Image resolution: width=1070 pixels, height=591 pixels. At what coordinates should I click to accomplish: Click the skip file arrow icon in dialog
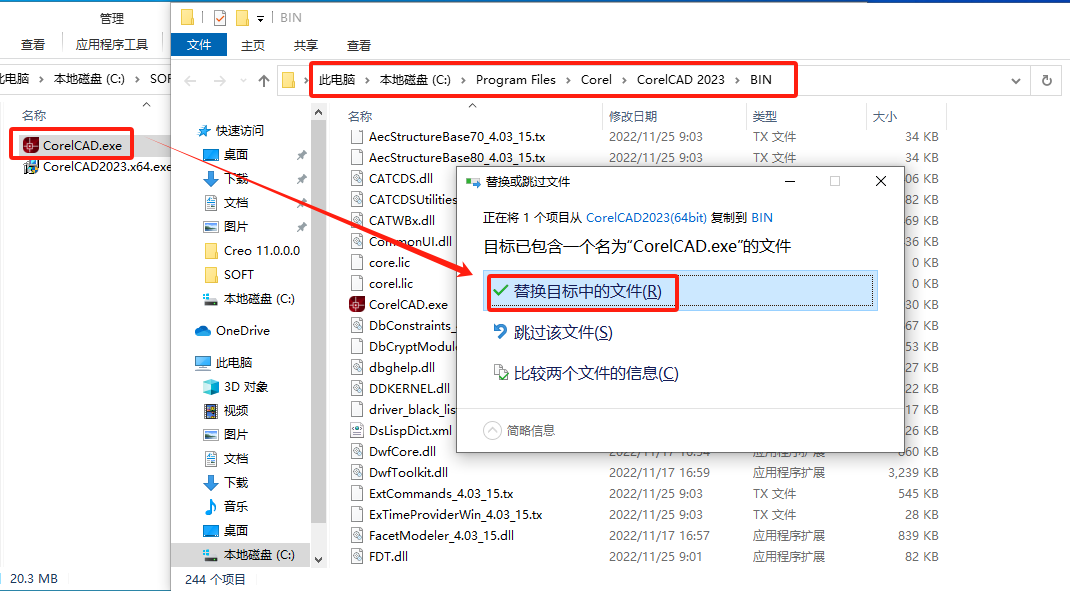pyautogui.click(x=500, y=332)
